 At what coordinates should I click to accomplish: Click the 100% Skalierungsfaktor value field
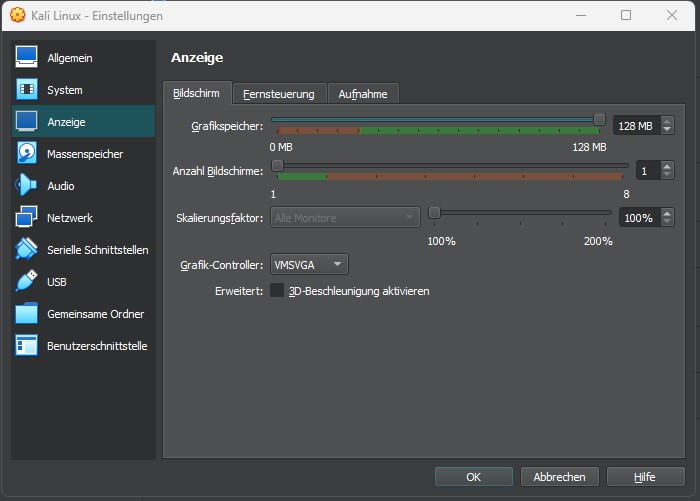639,218
